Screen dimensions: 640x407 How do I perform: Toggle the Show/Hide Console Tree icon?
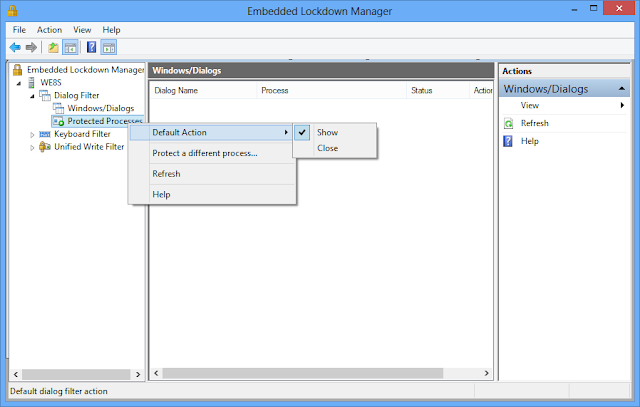pyautogui.click(x=70, y=47)
